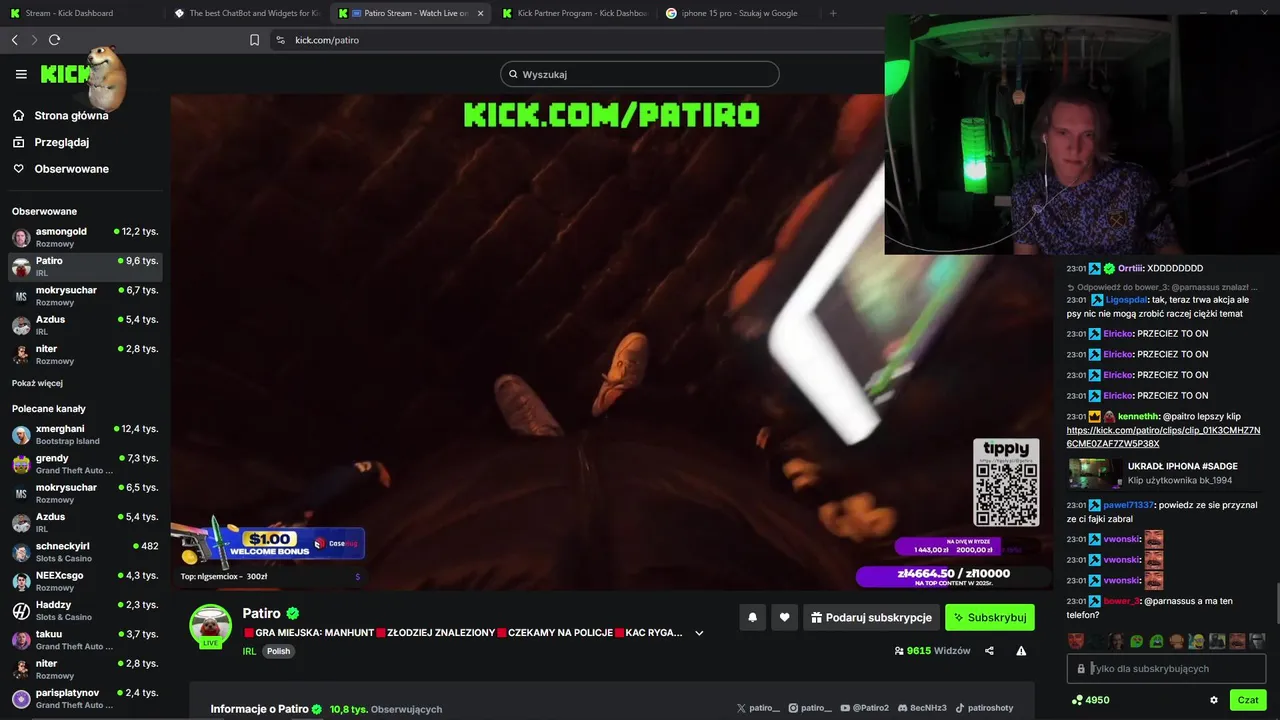Open clip thumbnail UKRADŁ IPHONA #SADGE
The width and height of the screenshot is (1280, 720).
[1095, 473]
